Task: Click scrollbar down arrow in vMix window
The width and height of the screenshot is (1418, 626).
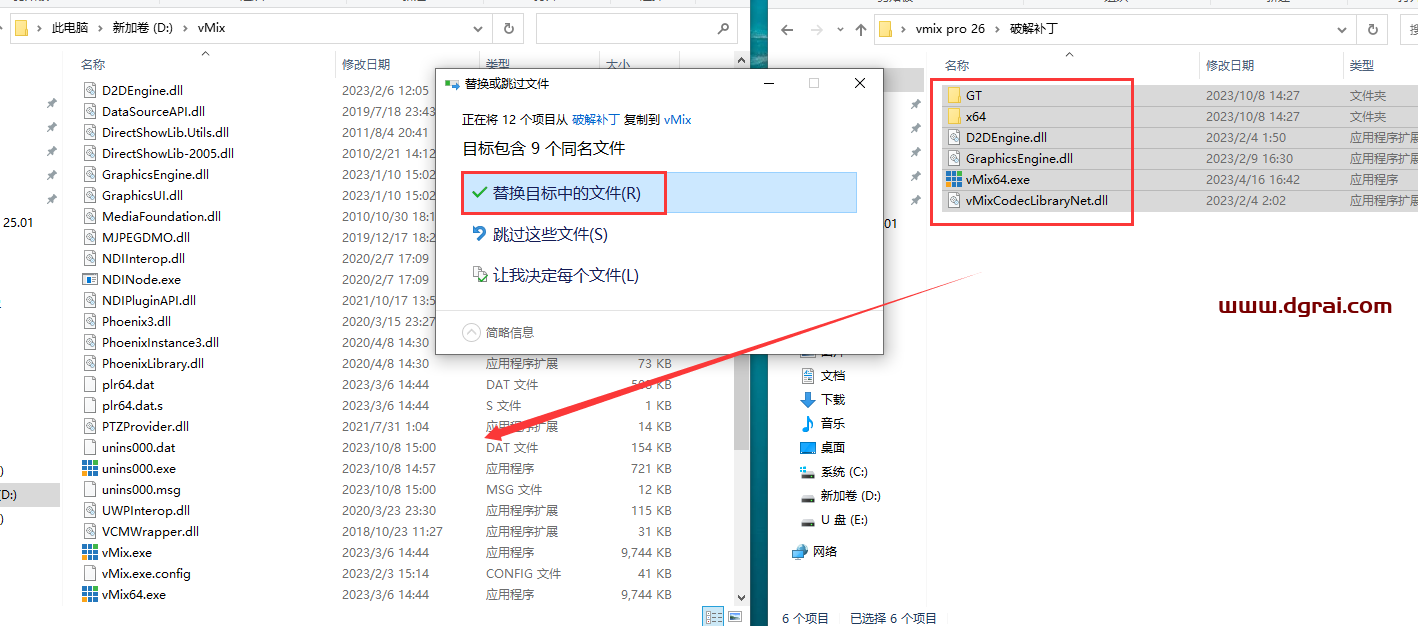Action: 741,597
